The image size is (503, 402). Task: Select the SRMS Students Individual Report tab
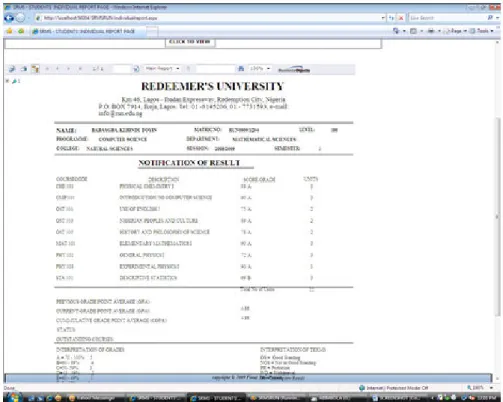[87, 31]
